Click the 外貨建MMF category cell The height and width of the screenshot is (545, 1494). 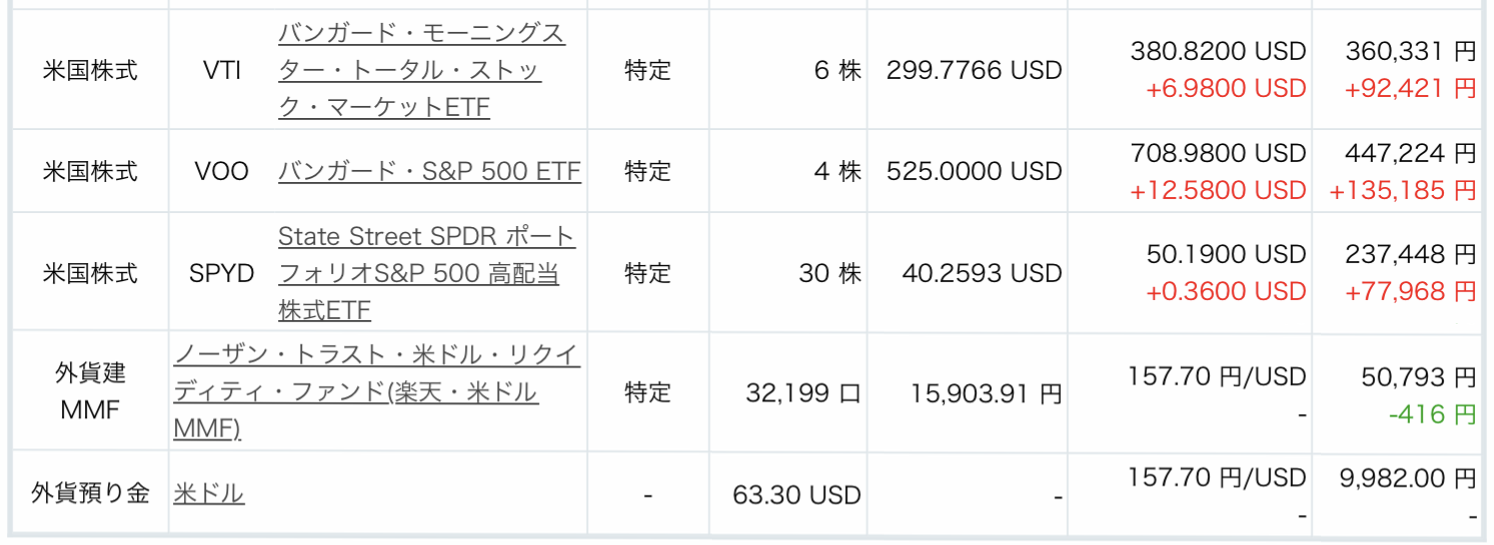coord(90,391)
